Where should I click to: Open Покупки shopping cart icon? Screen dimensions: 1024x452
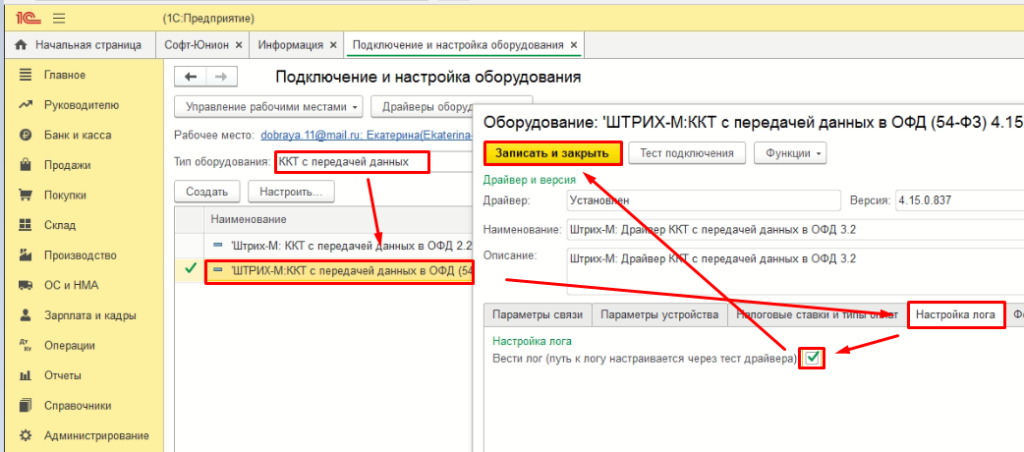25,195
